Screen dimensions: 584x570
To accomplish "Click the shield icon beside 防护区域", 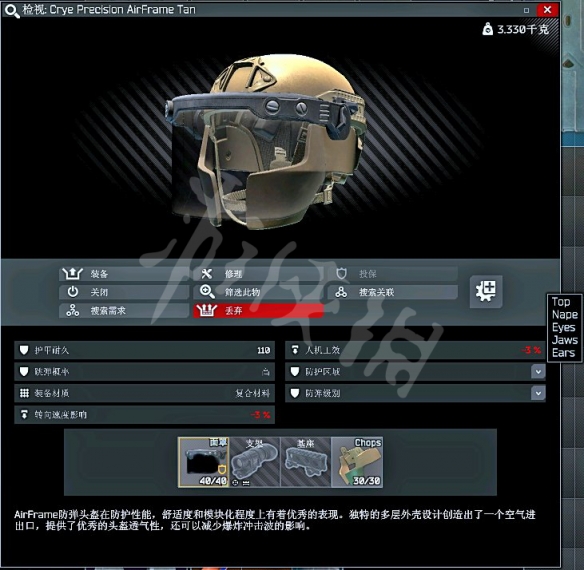I will coord(295,371).
